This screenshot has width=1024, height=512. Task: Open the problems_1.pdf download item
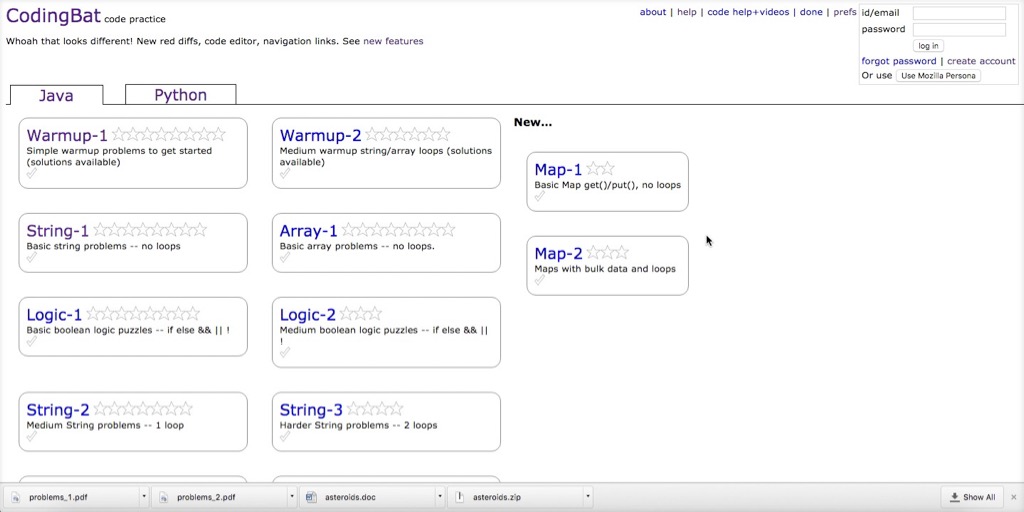[58, 497]
